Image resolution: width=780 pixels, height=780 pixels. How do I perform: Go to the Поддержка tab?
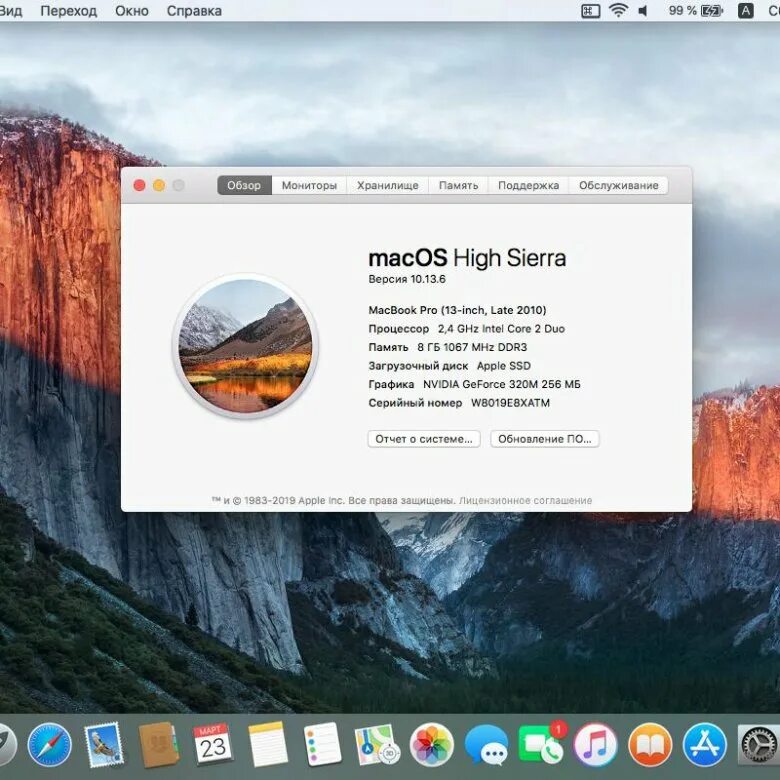(528, 185)
